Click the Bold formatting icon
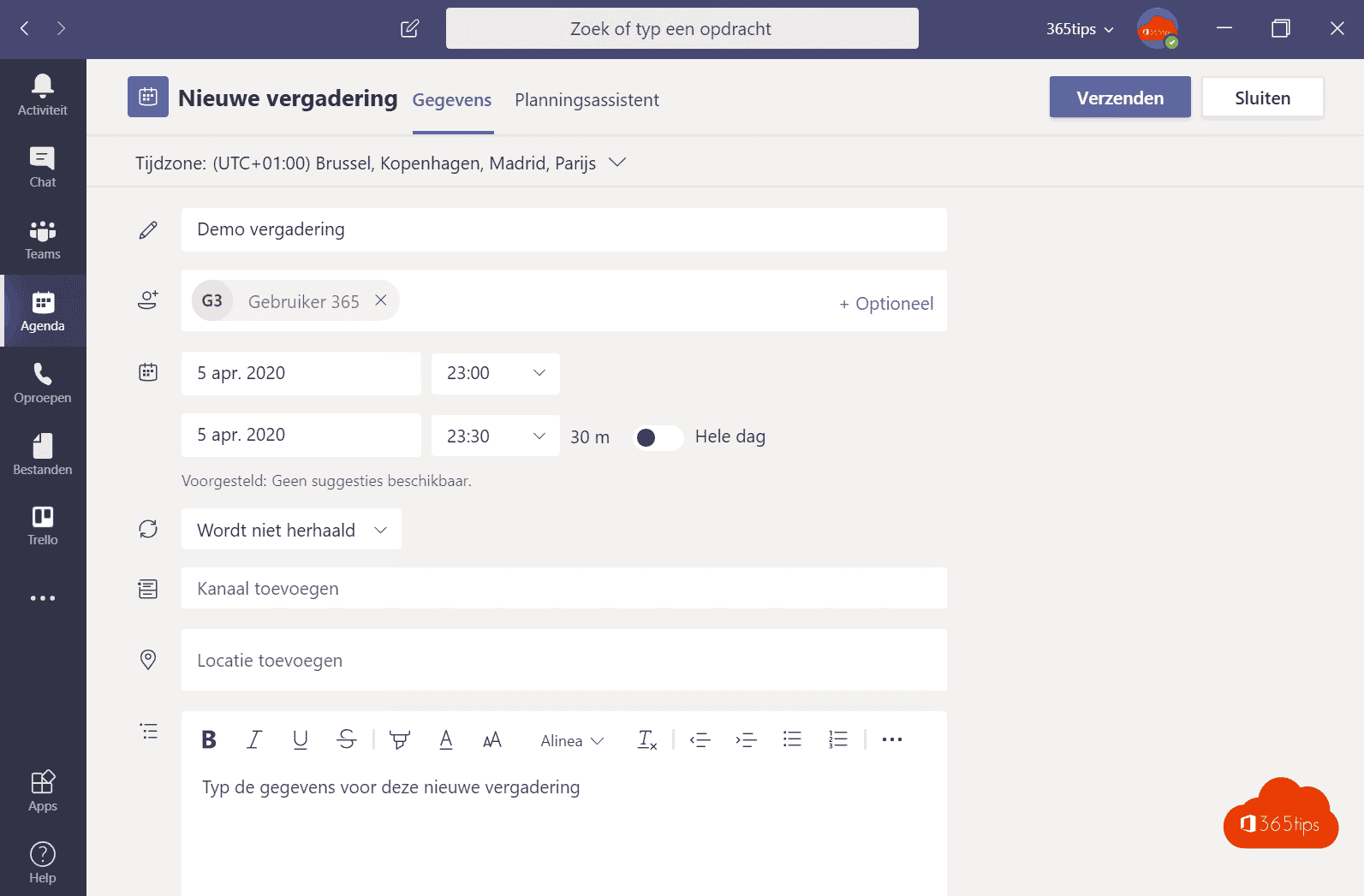1364x896 pixels. point(209,739)
